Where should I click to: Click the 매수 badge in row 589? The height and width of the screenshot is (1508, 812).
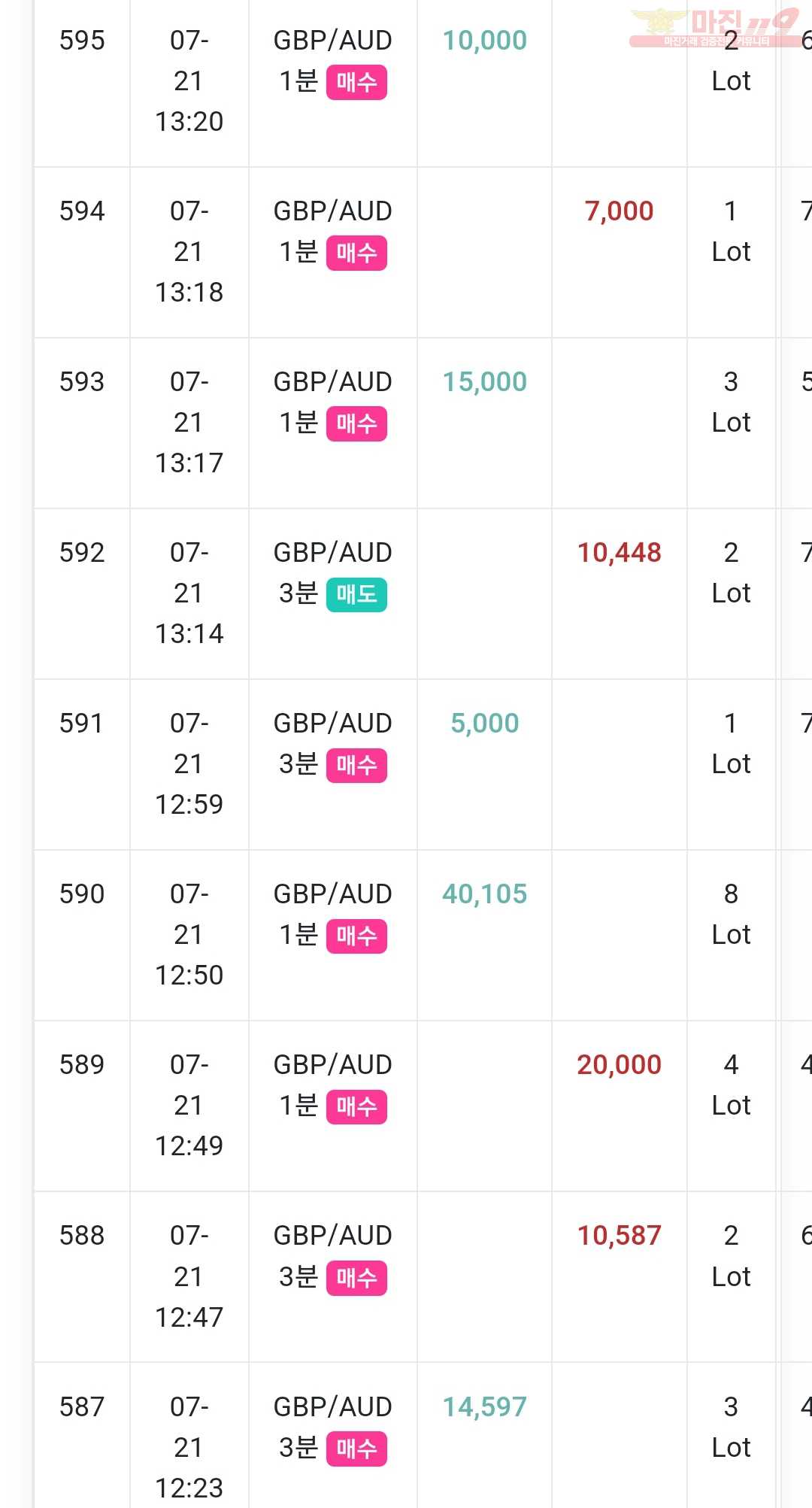tap(356, 1106)
